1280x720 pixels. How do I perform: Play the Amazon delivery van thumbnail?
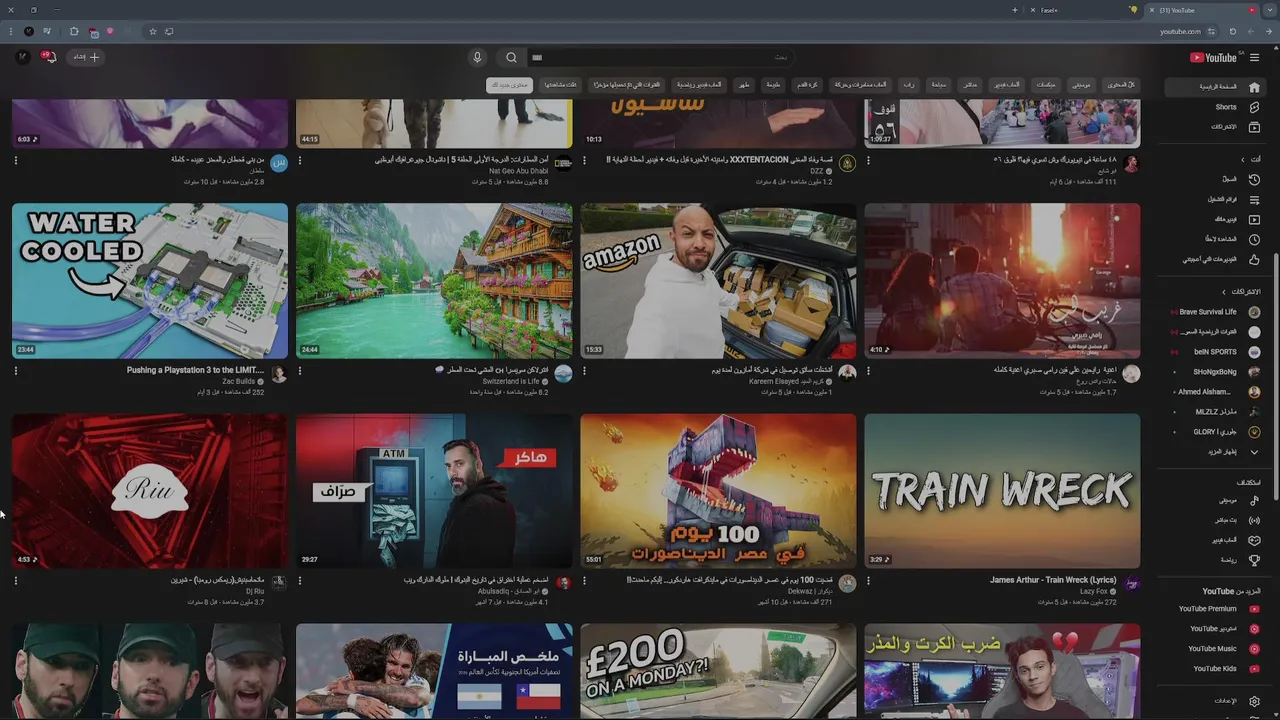[718, 281]
